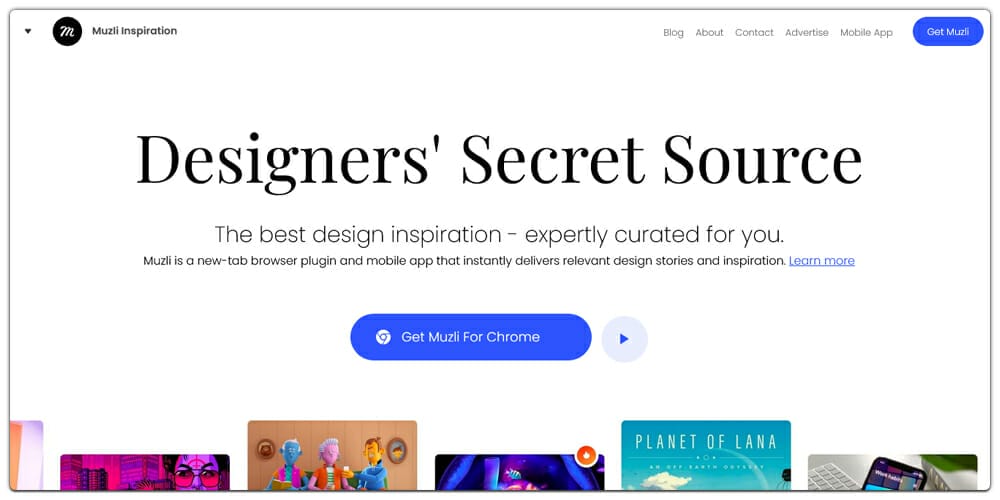Open the phone mockup thumbnail on the right
This screenshot has width=1000, height=500.
892,473
